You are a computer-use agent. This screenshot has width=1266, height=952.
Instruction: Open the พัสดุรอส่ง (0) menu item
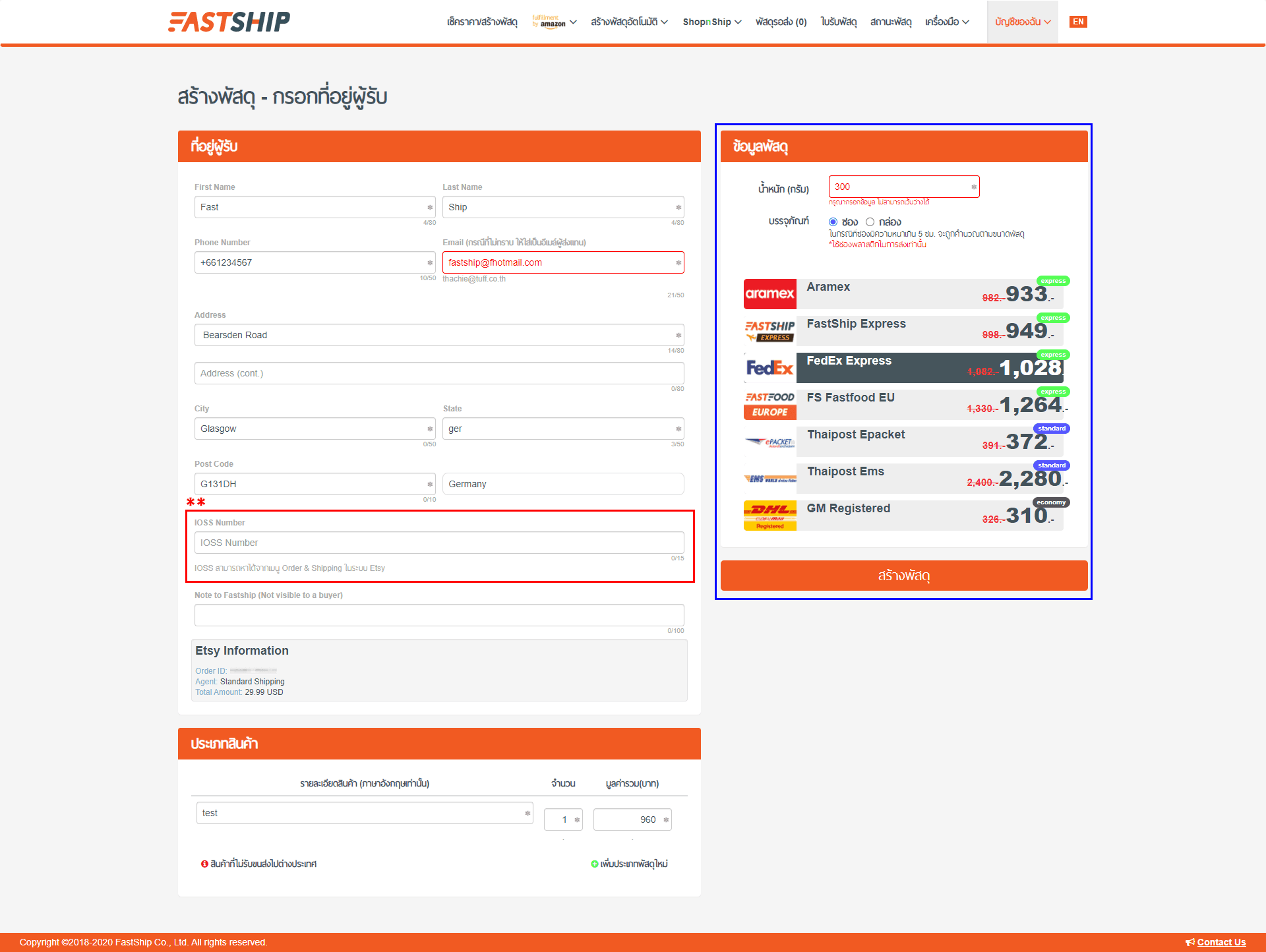pos(781,22)
